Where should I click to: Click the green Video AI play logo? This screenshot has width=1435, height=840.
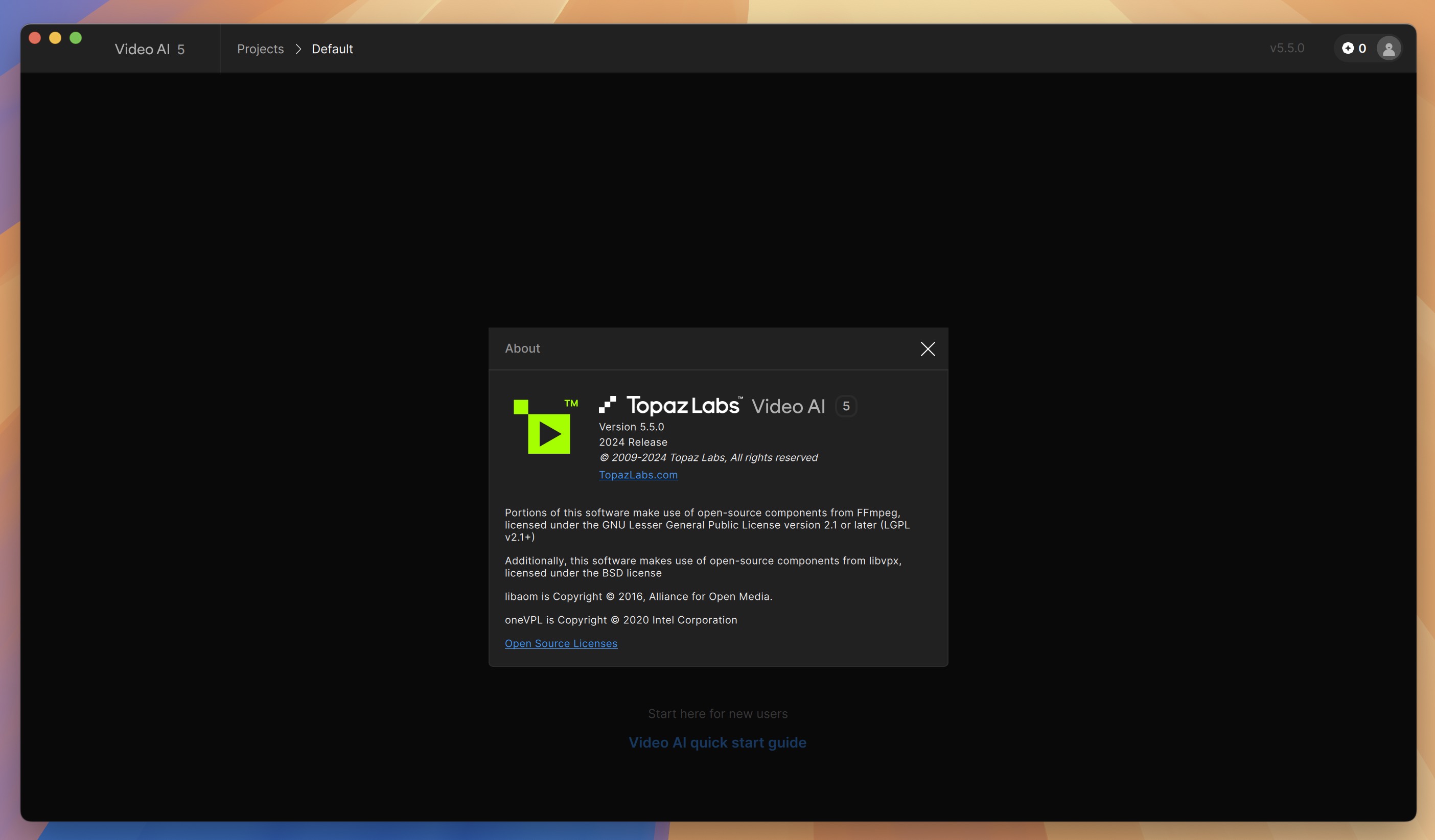545,427
